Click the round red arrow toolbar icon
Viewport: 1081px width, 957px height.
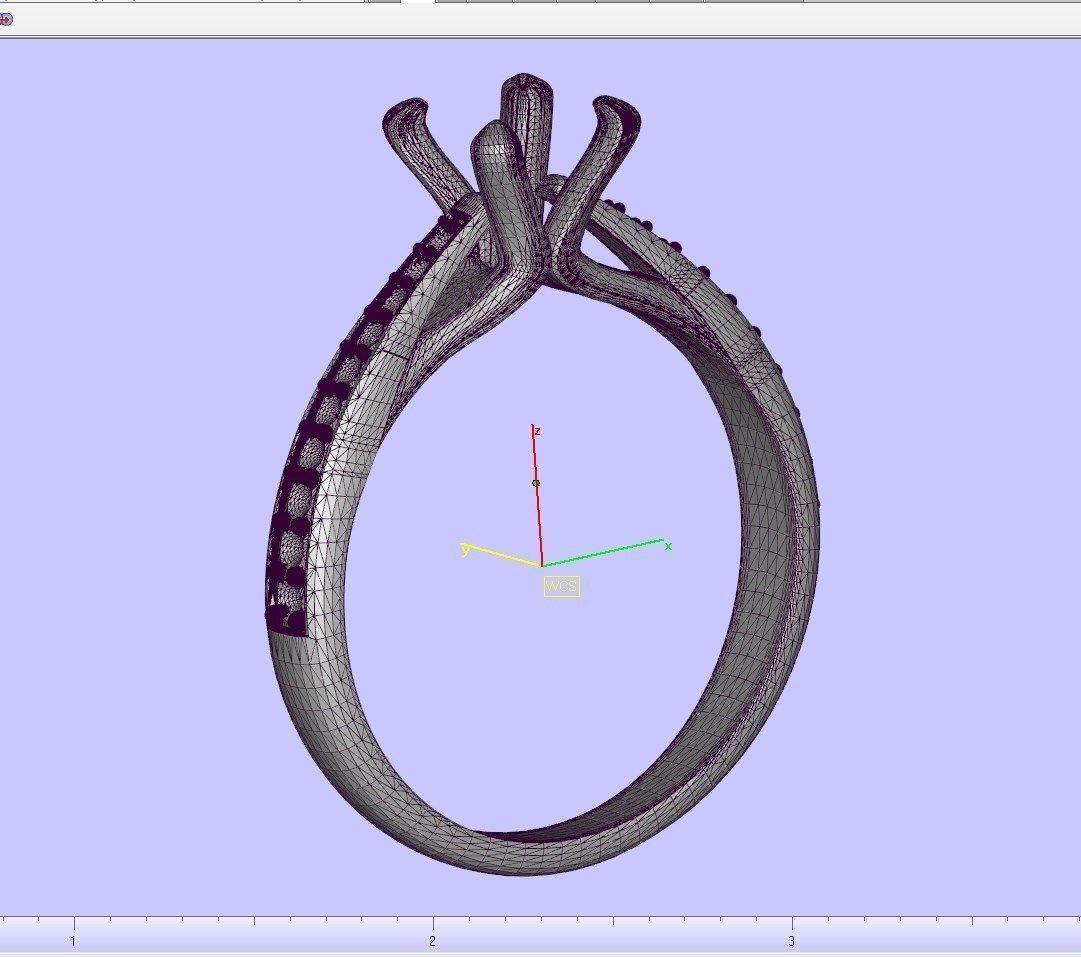(6, 20)
